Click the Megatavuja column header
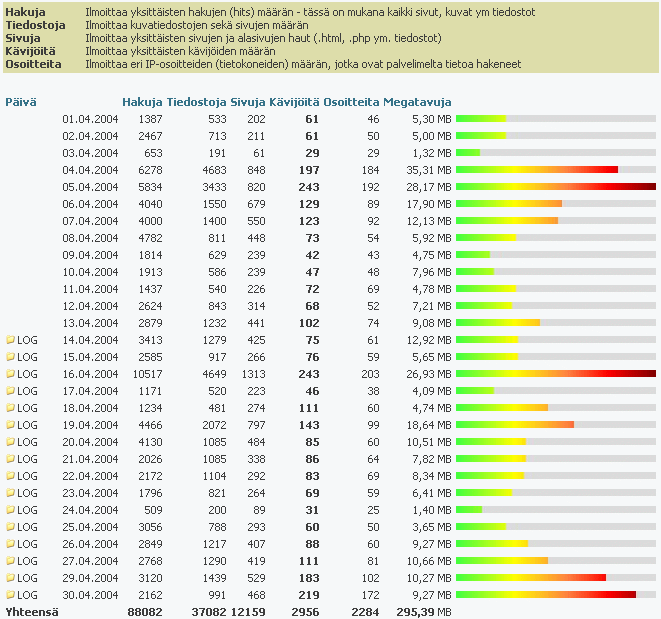 tap(418, 102)
